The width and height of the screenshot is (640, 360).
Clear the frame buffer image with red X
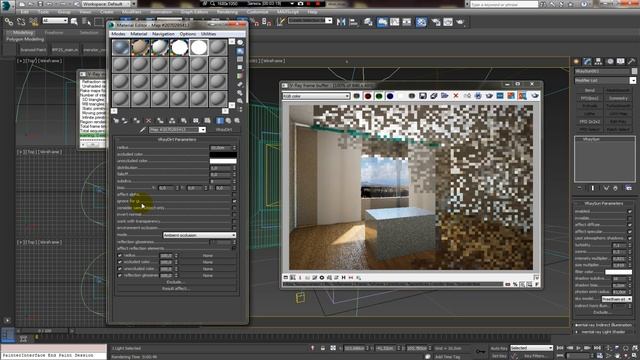pyautogui.click(x=456, y=96)
